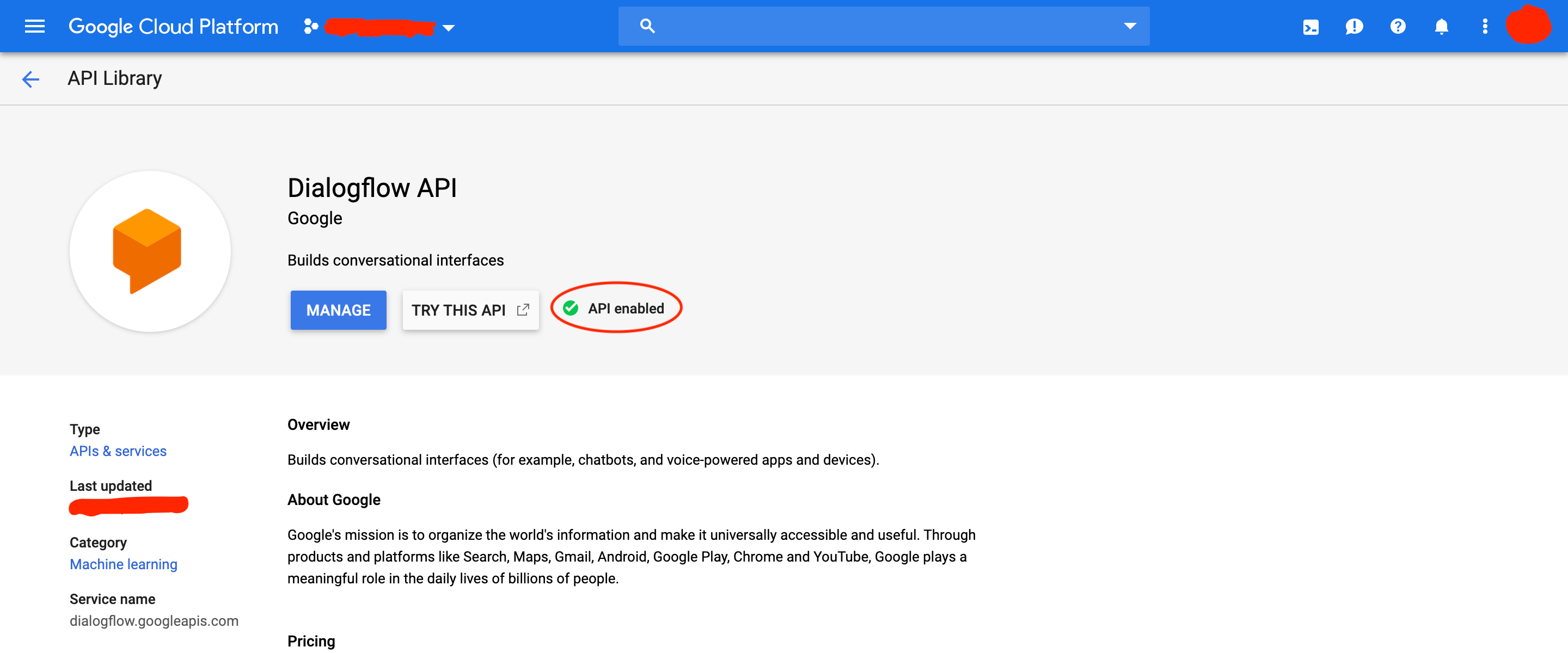Click the project hexagon dots icon

coord(311,27)
